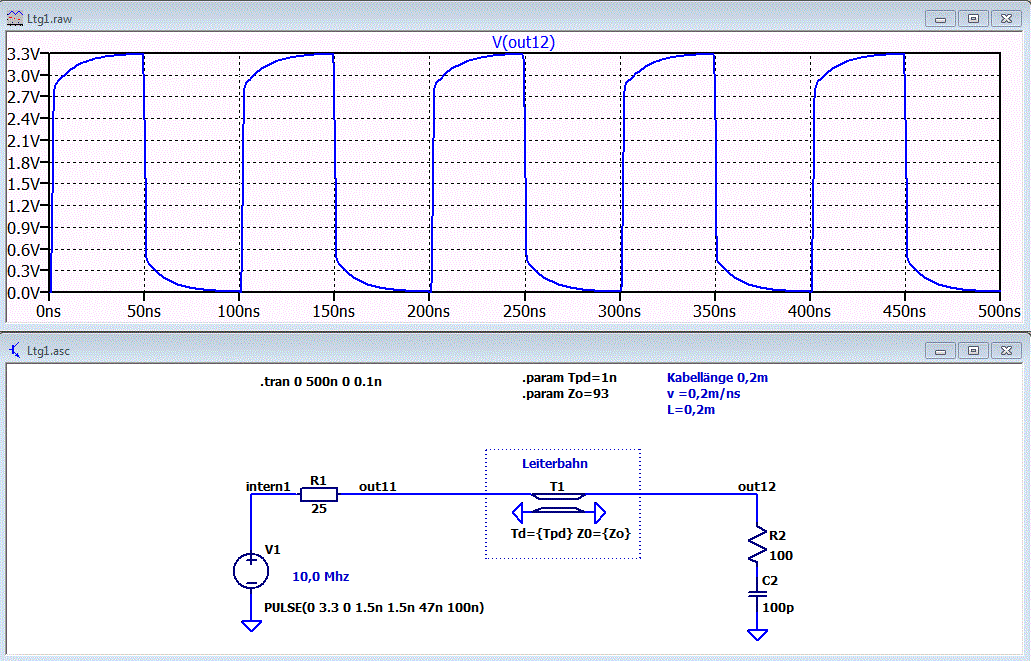Screen dimensions: 1031x661
Task: Click the Td={Tpd} Z0={Zo} value text
Action: click(x=571, y=533)
